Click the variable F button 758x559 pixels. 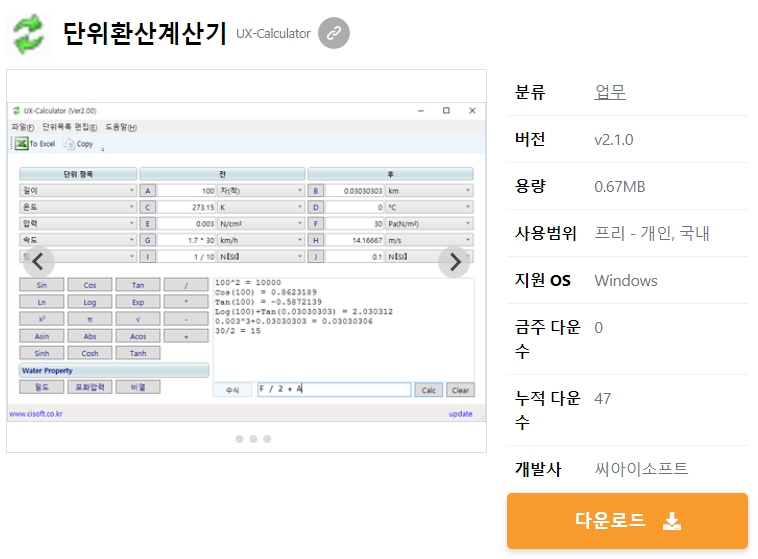click(316, 223)
